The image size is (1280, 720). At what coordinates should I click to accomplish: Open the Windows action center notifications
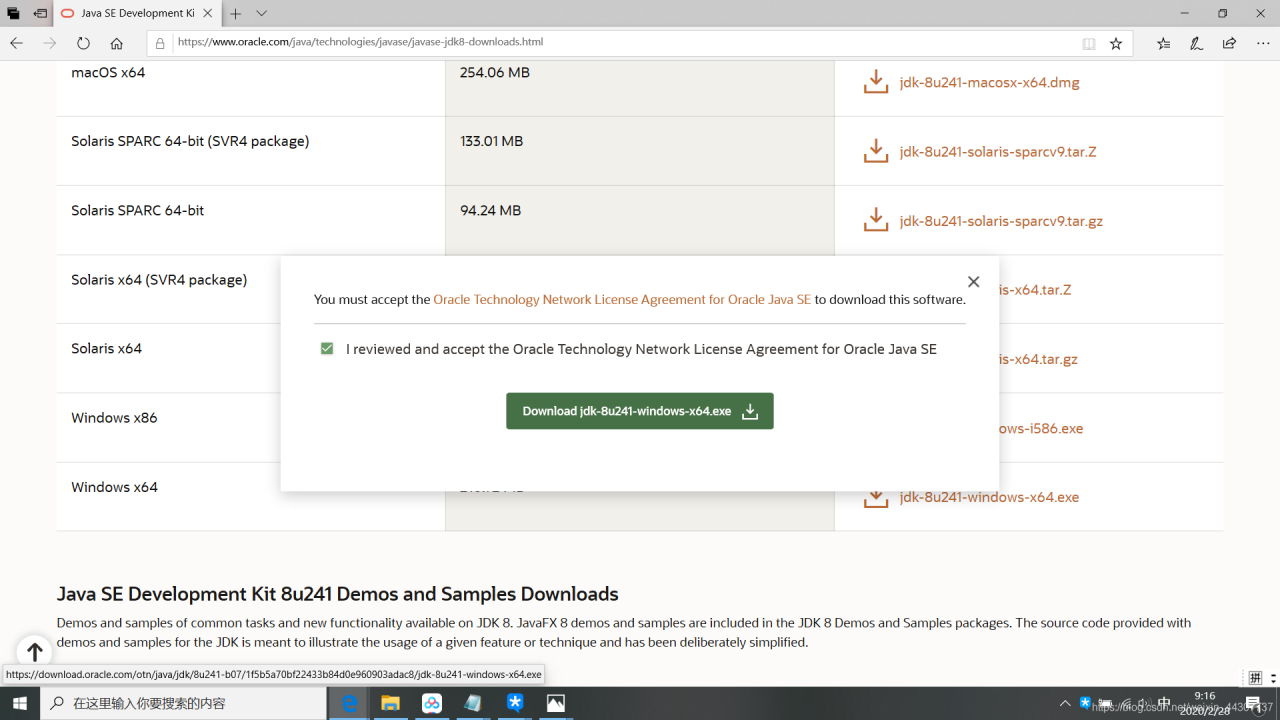pos(1253,703)
